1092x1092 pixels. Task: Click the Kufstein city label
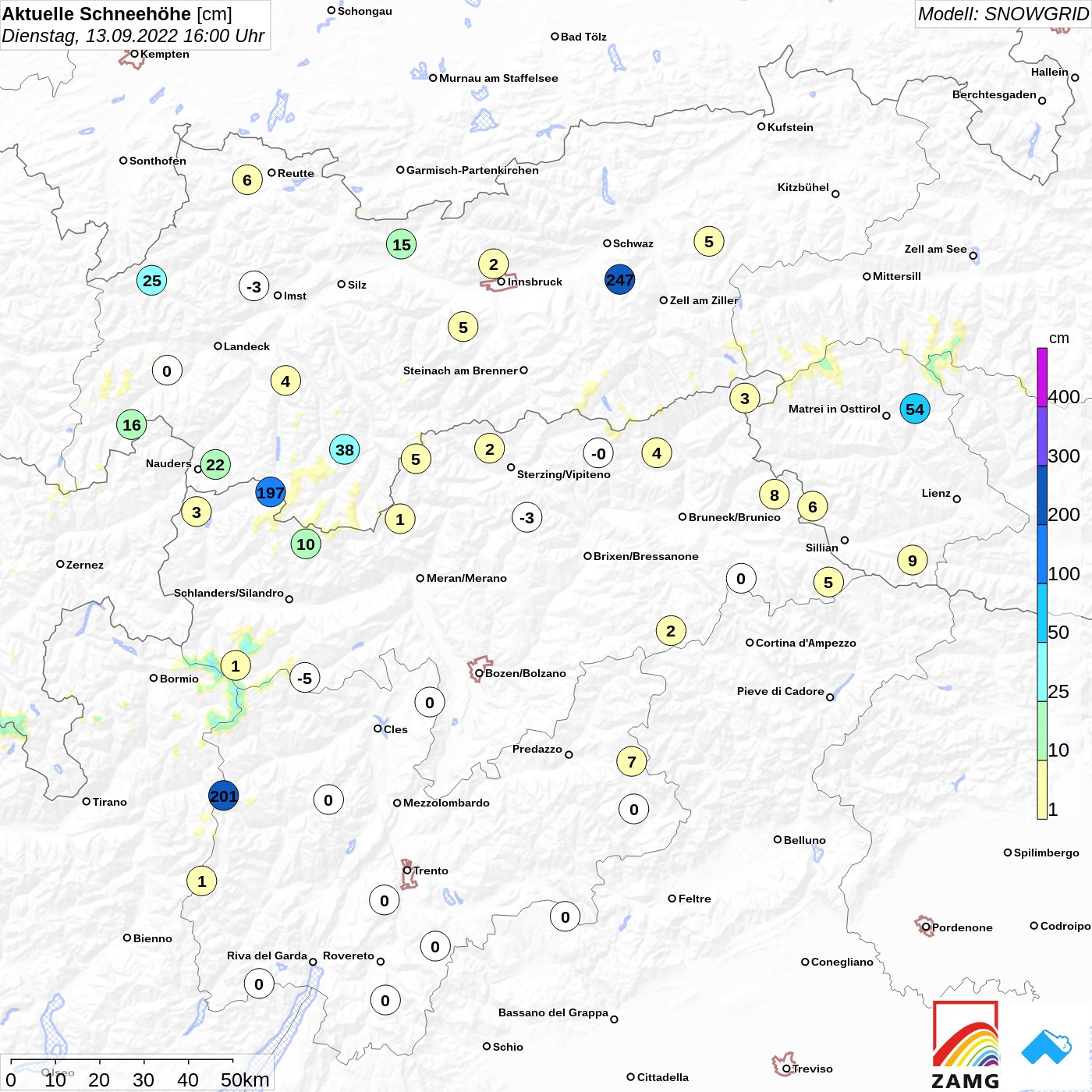click(790, 127)
